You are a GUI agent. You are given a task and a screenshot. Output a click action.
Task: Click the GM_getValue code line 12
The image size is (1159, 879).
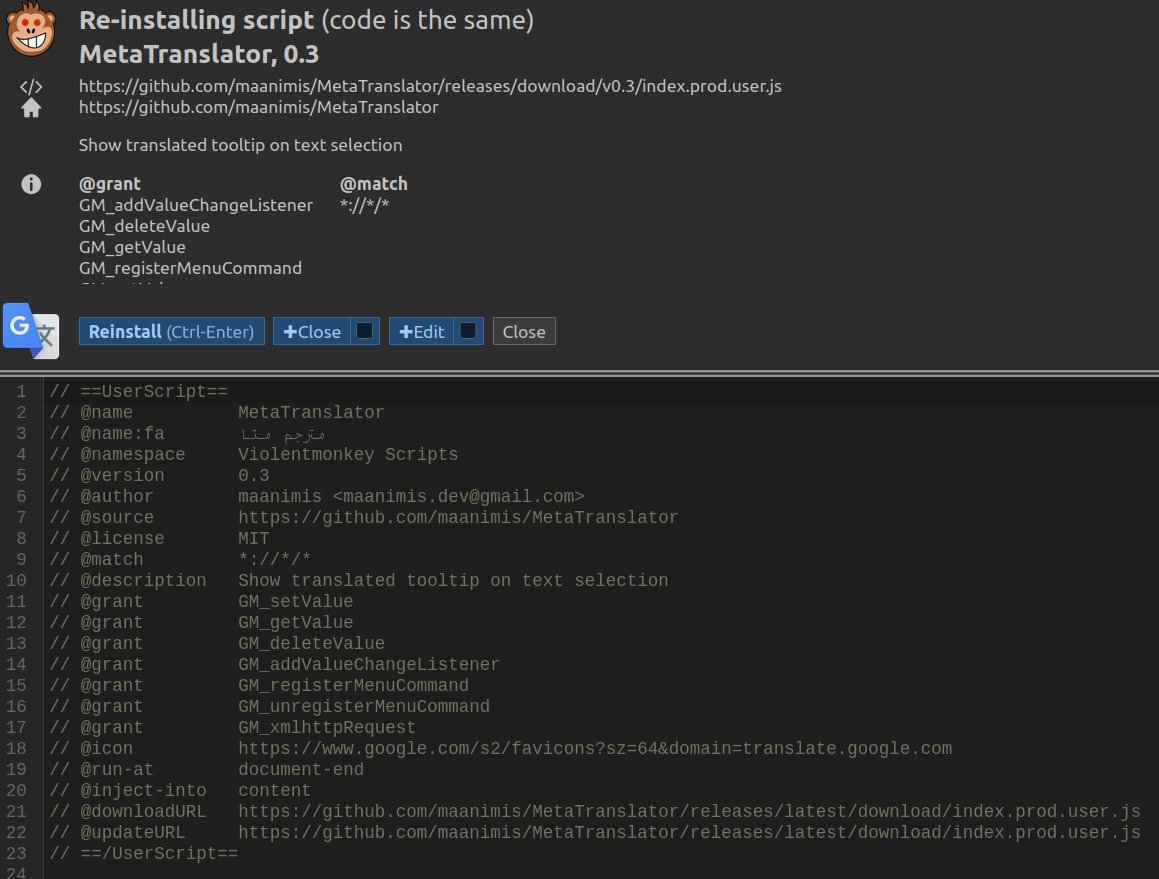[x=201, y=622]
